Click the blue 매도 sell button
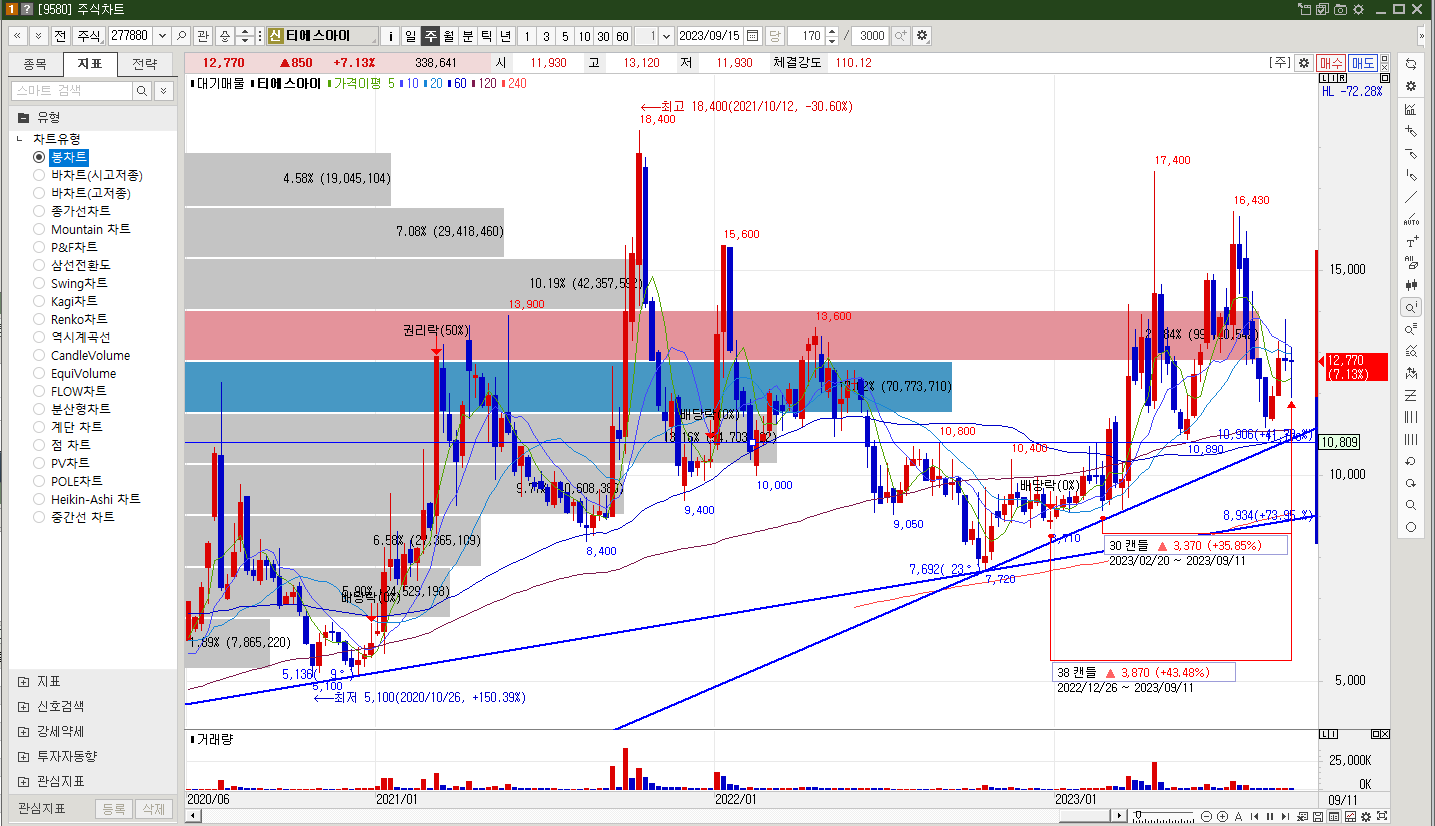 coord(1363,62)
